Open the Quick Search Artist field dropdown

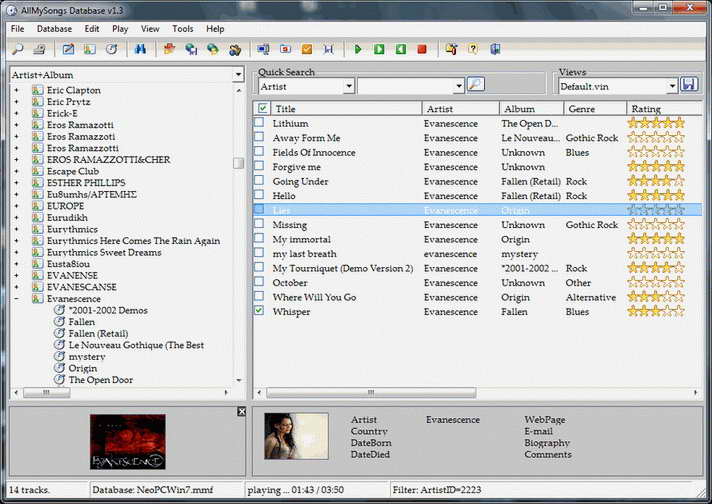coord(349,86)
